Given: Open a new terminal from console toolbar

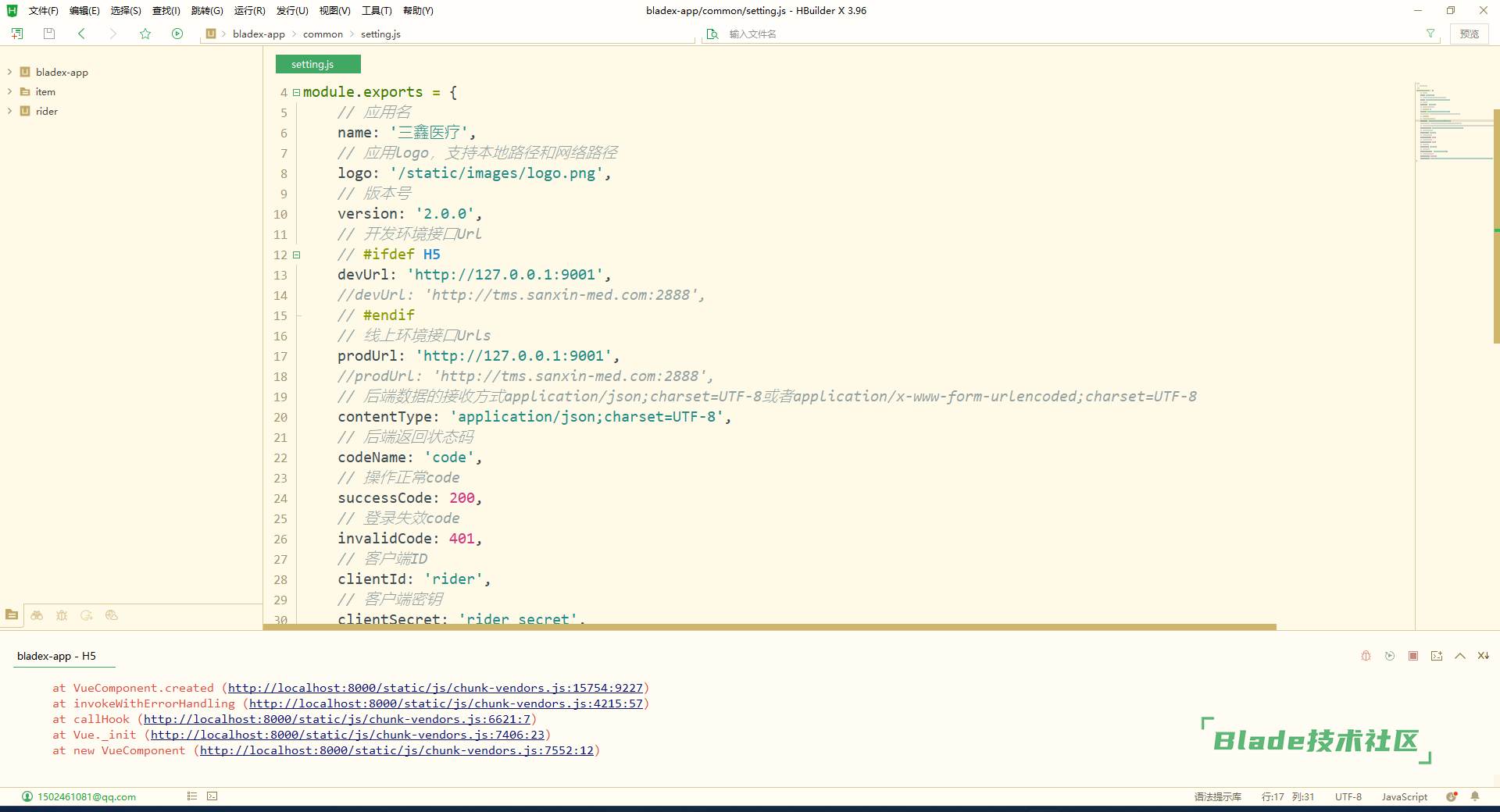Looking at the screenshot, I should 1437,656.
